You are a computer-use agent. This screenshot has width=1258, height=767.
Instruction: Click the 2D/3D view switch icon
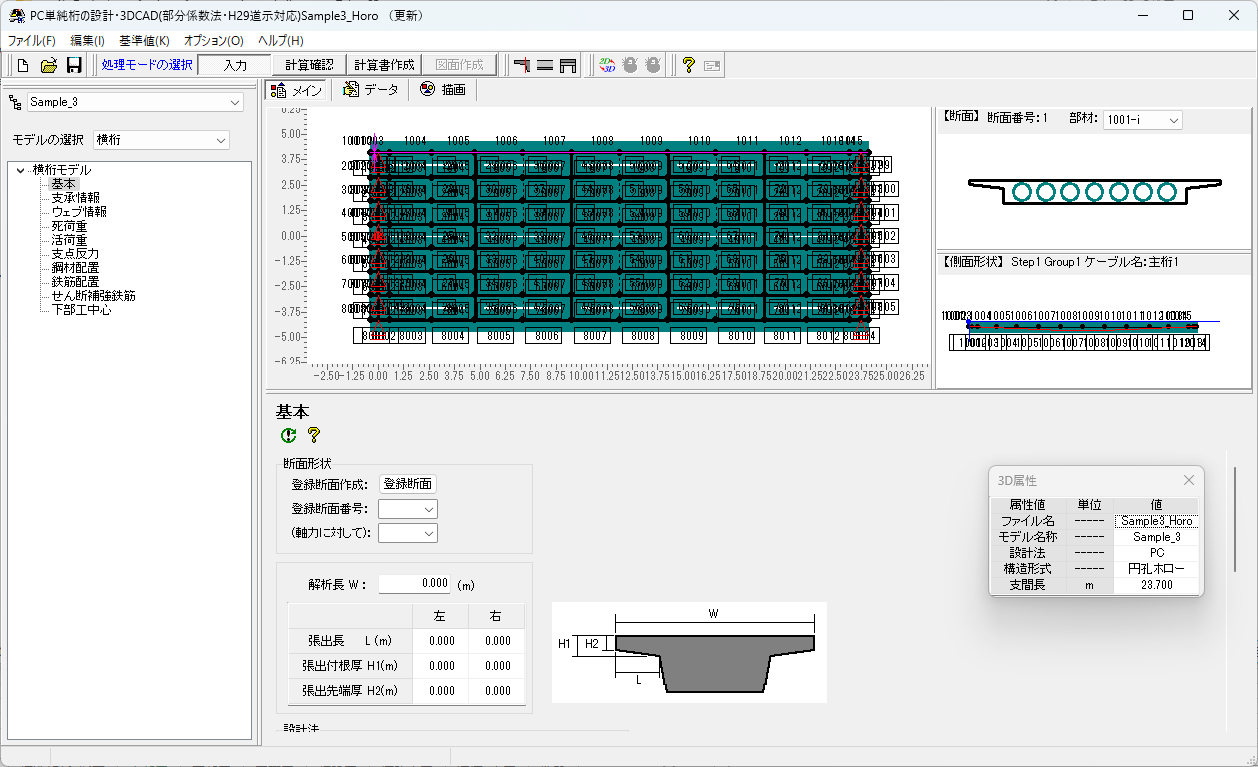point(606,65)
